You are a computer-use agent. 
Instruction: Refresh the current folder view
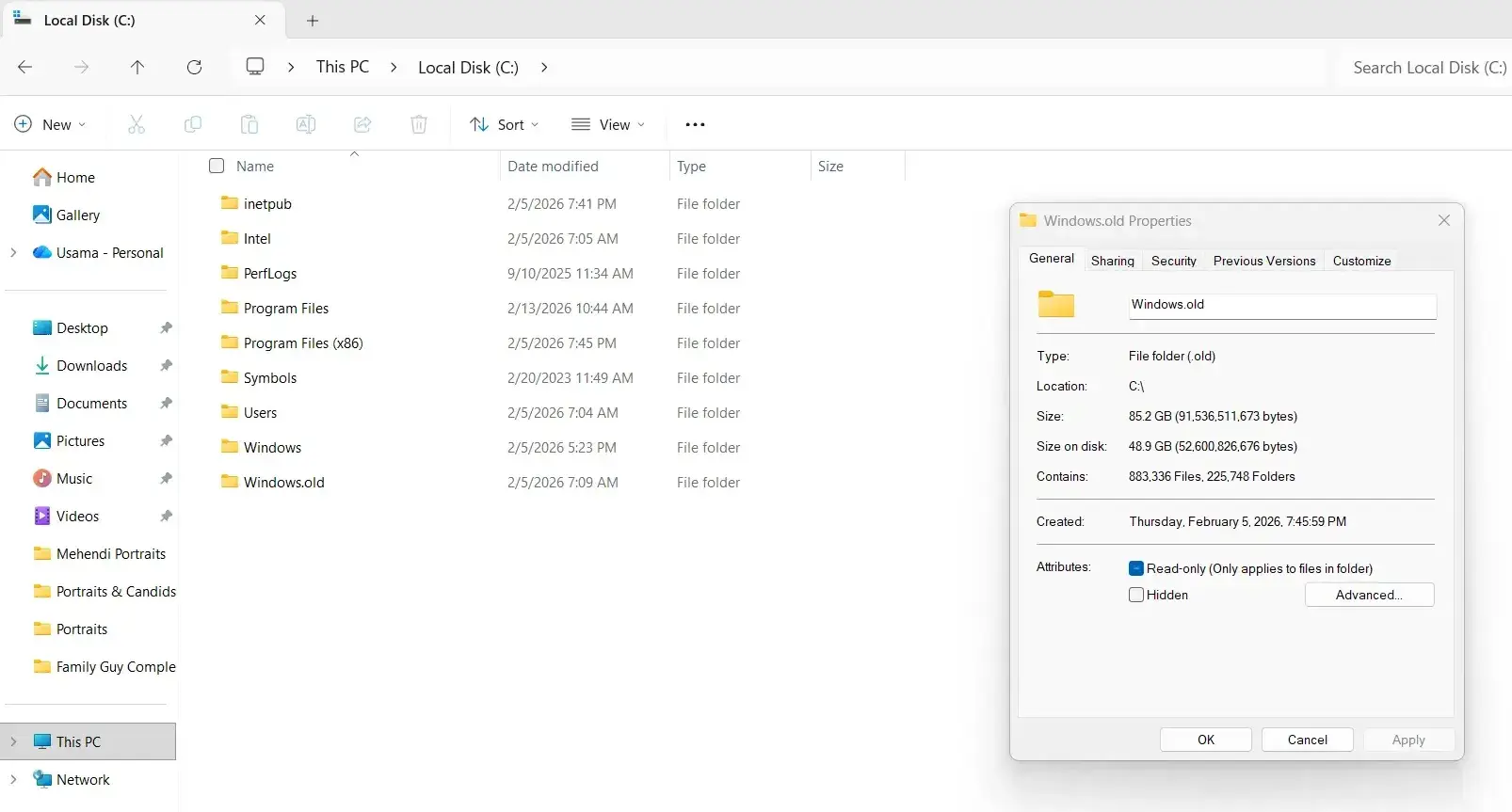pos(194,67)
